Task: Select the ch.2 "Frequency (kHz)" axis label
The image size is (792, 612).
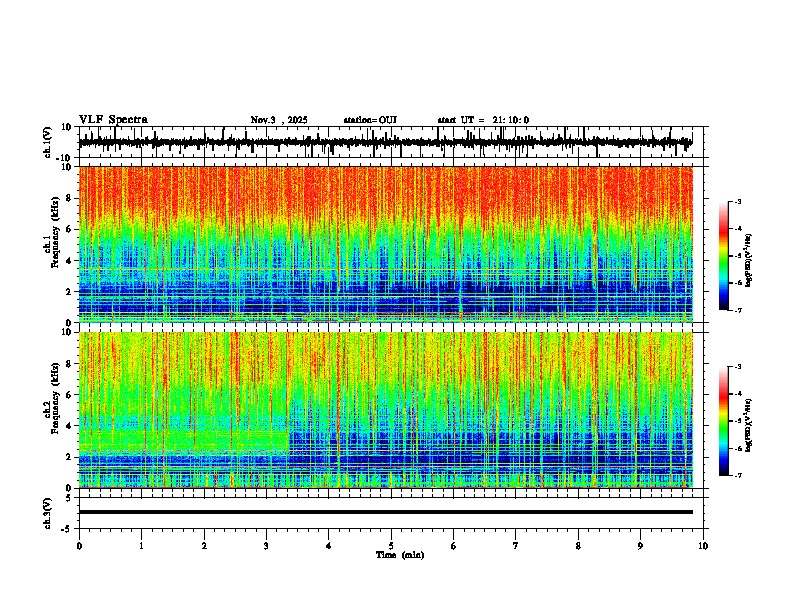Action: (56, 398)
